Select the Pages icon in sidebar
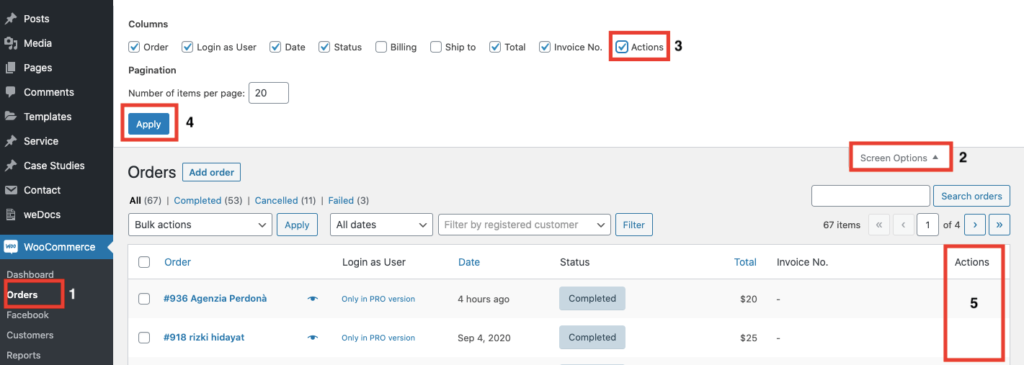Viewport: 1024px width, 365px height. pyautogui.click(x=10, y=68)
